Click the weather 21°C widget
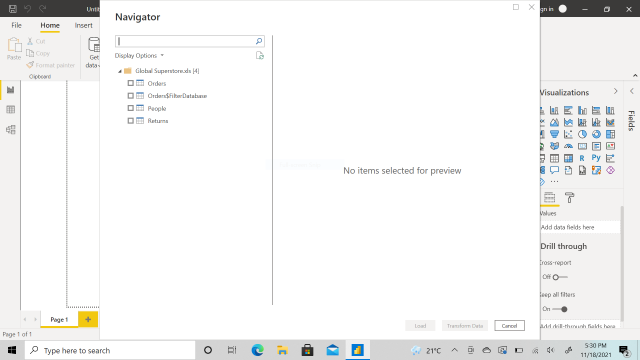This screenshot has width=640, height=360. (x=426, y=350)
